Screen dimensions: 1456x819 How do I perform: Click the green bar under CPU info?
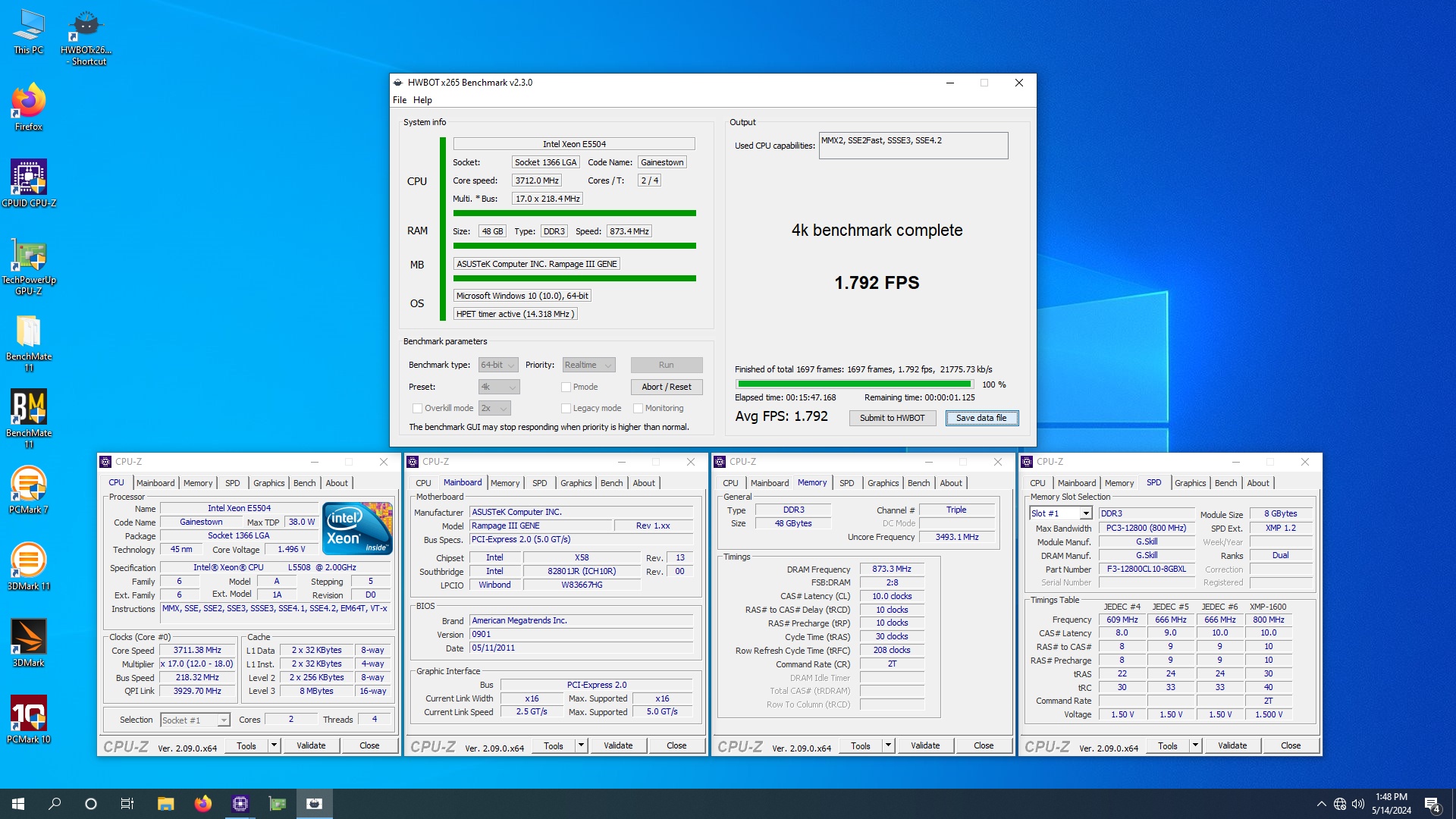575,213
